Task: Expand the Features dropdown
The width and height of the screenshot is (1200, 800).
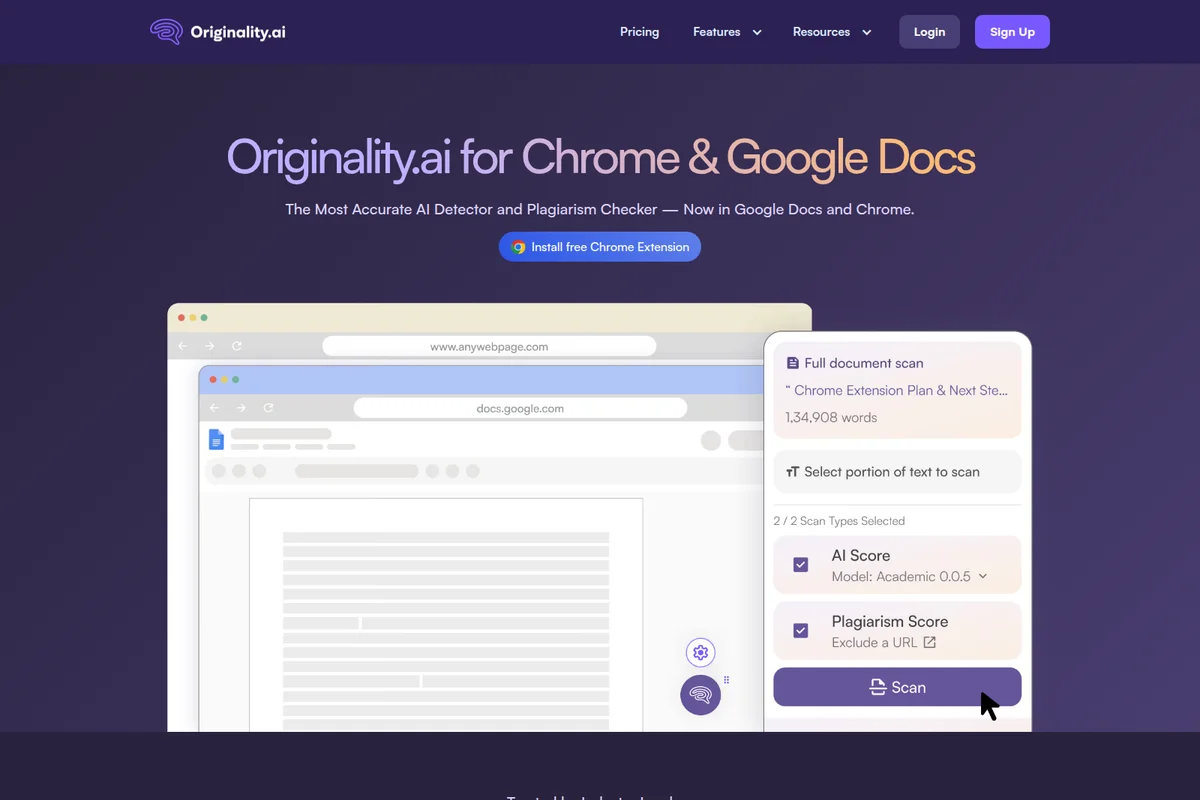Action: click(727, 32)
